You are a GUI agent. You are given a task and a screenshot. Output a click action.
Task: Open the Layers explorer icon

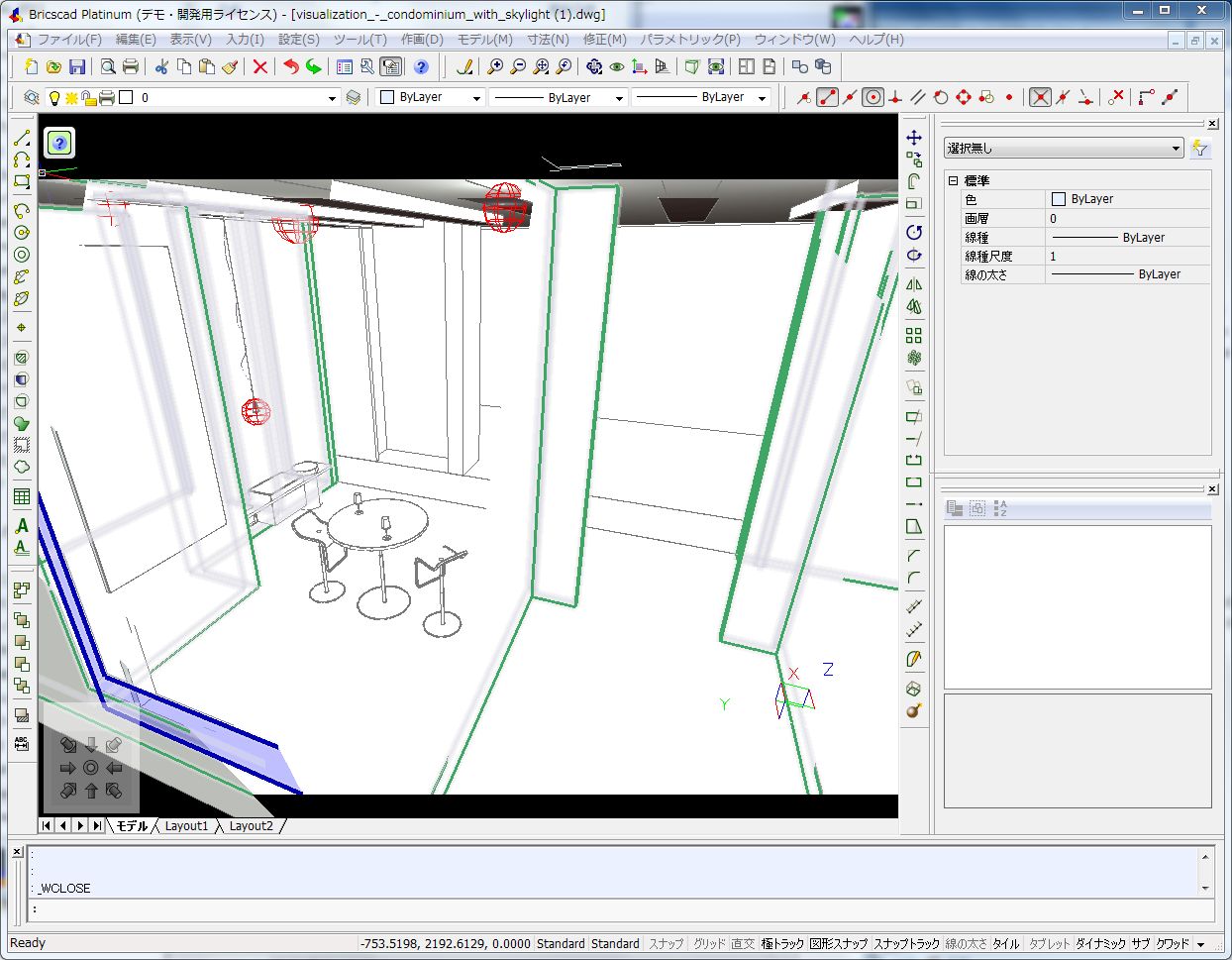click(32, 97)
